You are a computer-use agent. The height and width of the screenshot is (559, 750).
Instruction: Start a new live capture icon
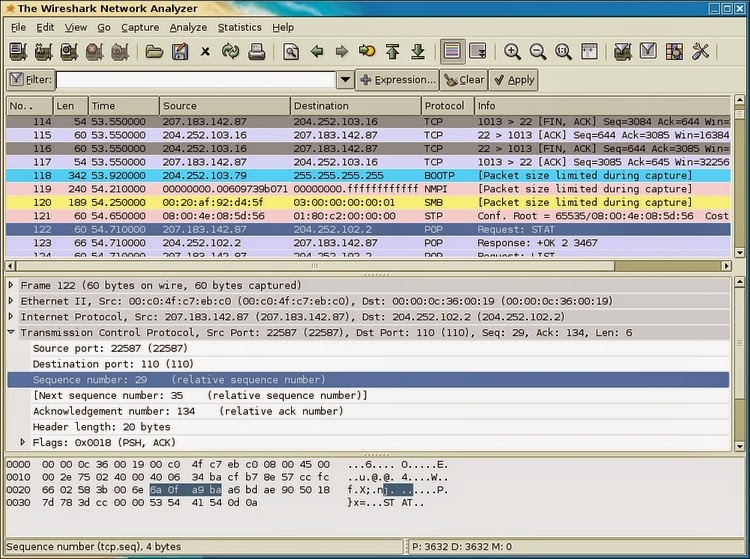[x=69, y=51]
